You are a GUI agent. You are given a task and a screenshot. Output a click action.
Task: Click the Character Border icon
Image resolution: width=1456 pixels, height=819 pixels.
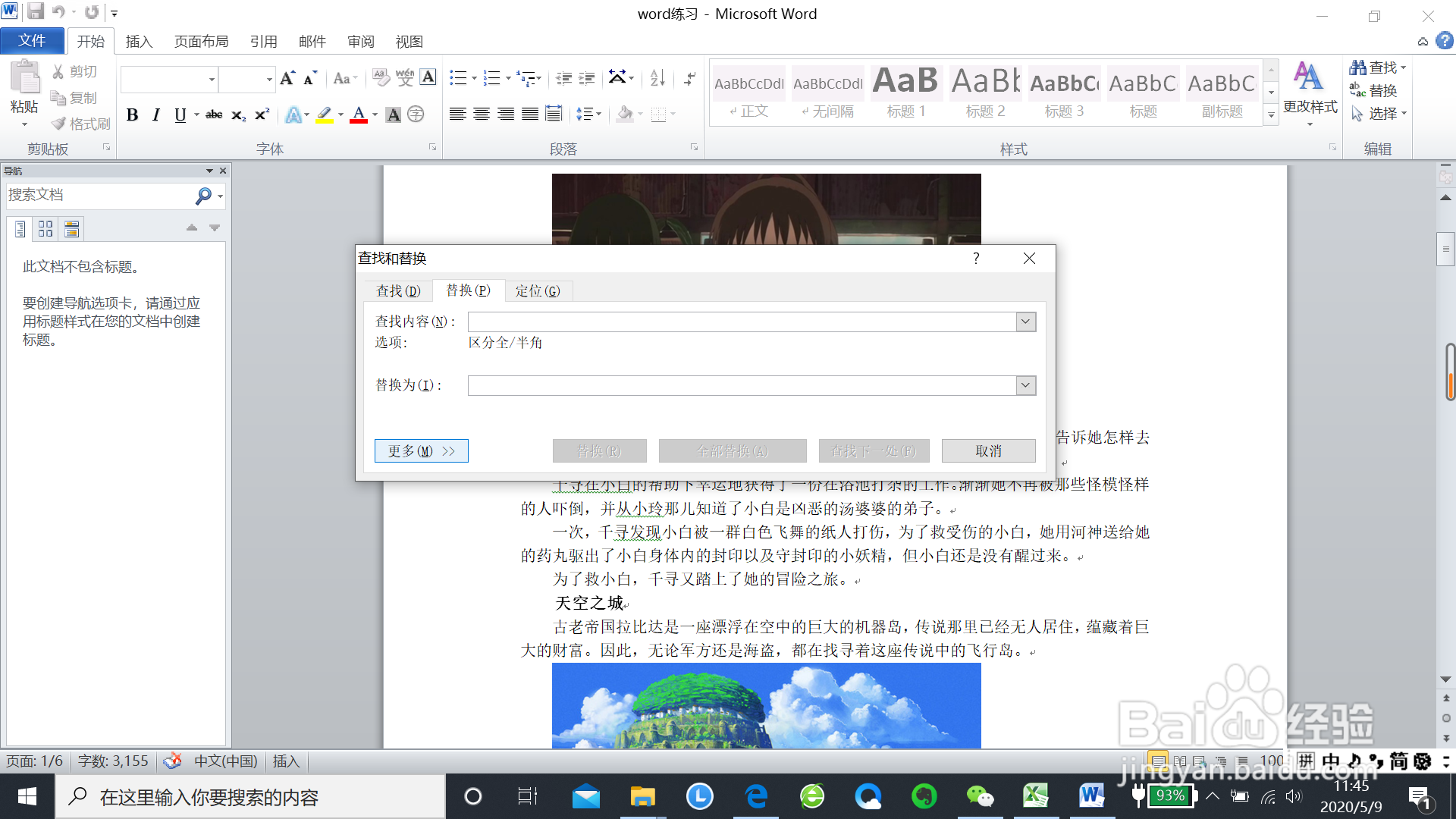[428, 77]
